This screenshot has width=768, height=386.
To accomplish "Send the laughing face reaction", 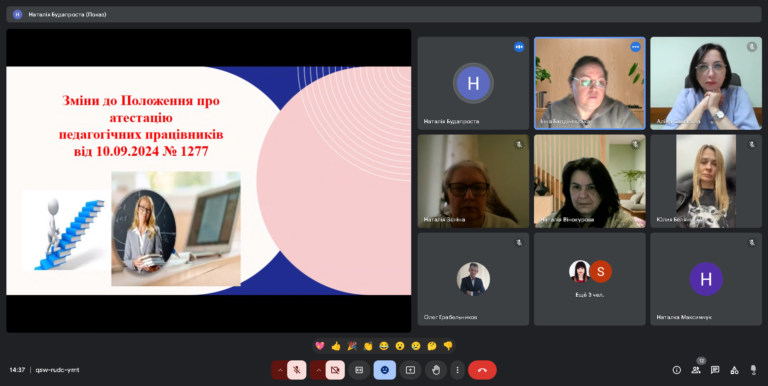I will (x=384, y=346).
